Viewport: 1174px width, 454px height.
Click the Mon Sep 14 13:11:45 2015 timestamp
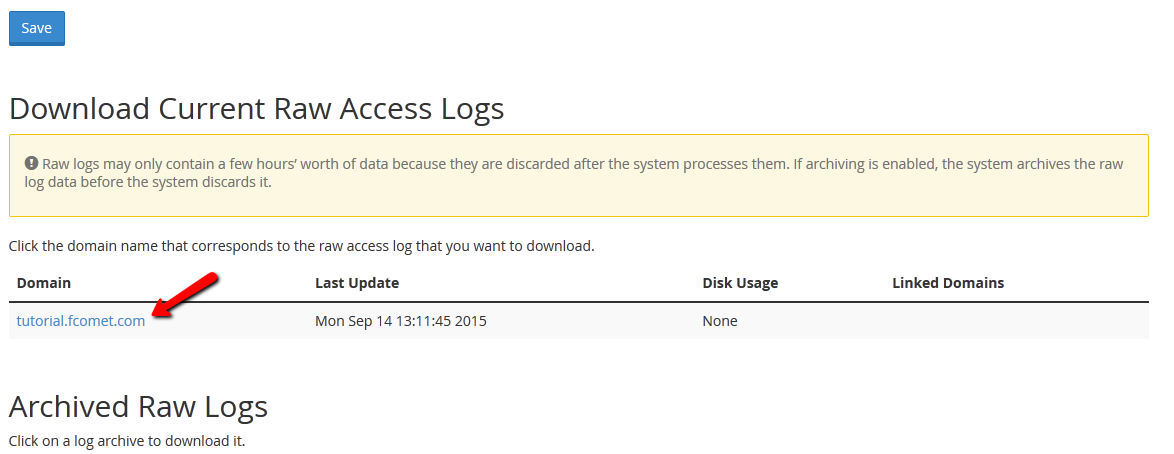tap(401, 321)
